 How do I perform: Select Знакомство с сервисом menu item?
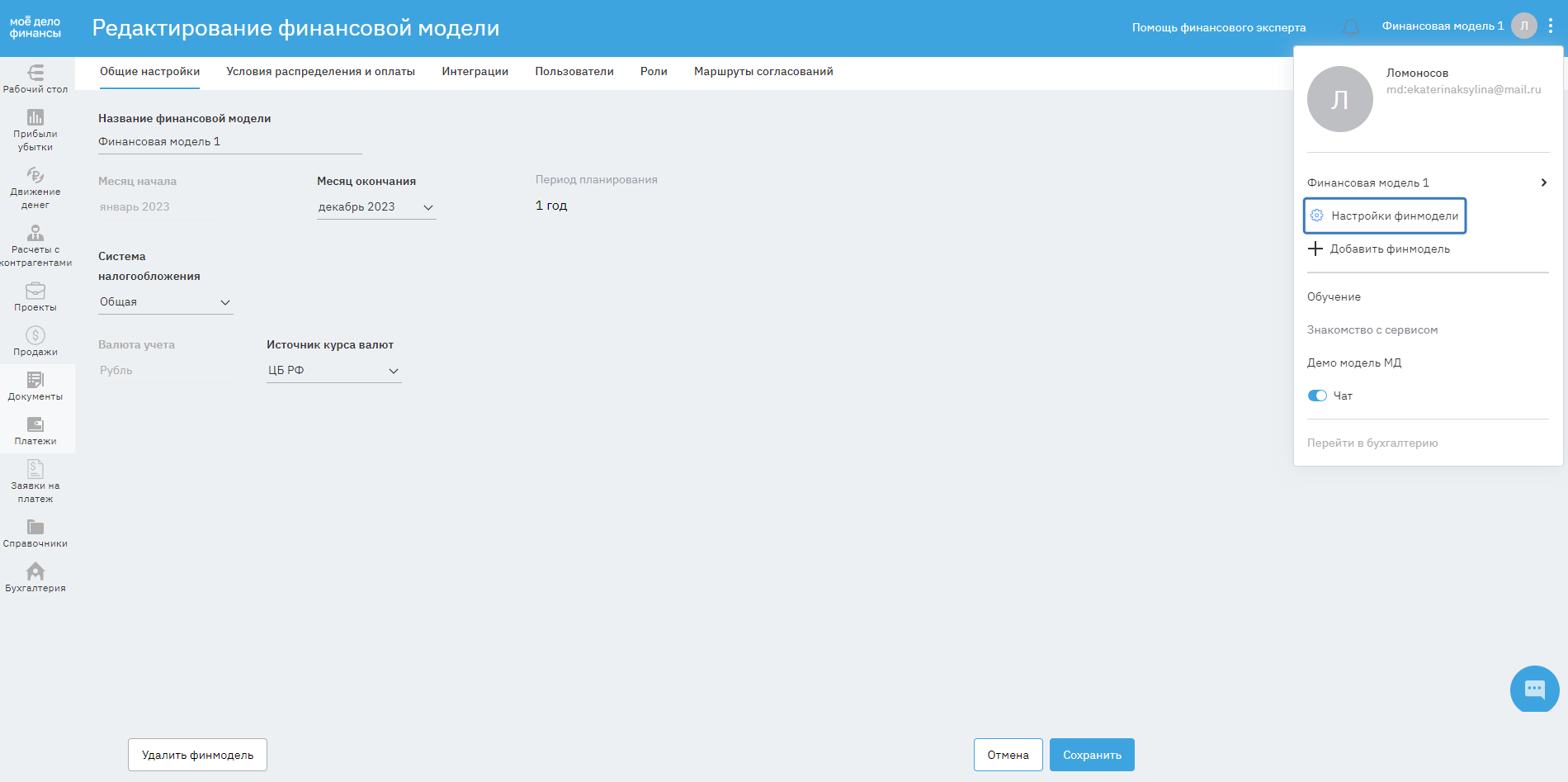[1372, 329]
